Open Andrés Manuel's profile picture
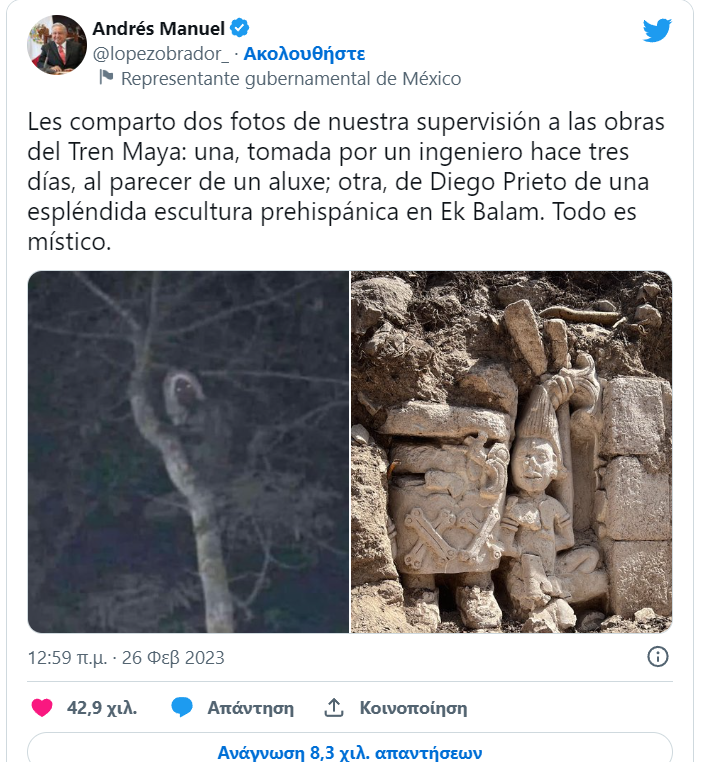712x762 pixels. 56,45
